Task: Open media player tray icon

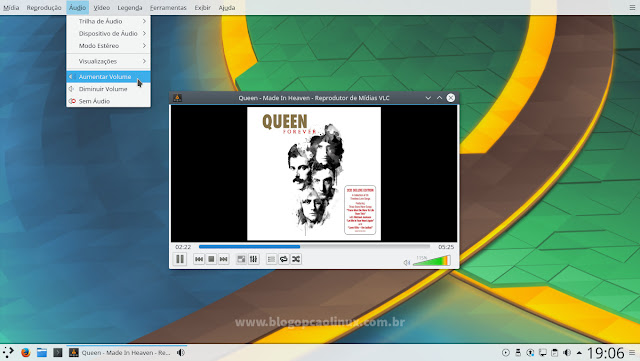Action: coord(506,352)
